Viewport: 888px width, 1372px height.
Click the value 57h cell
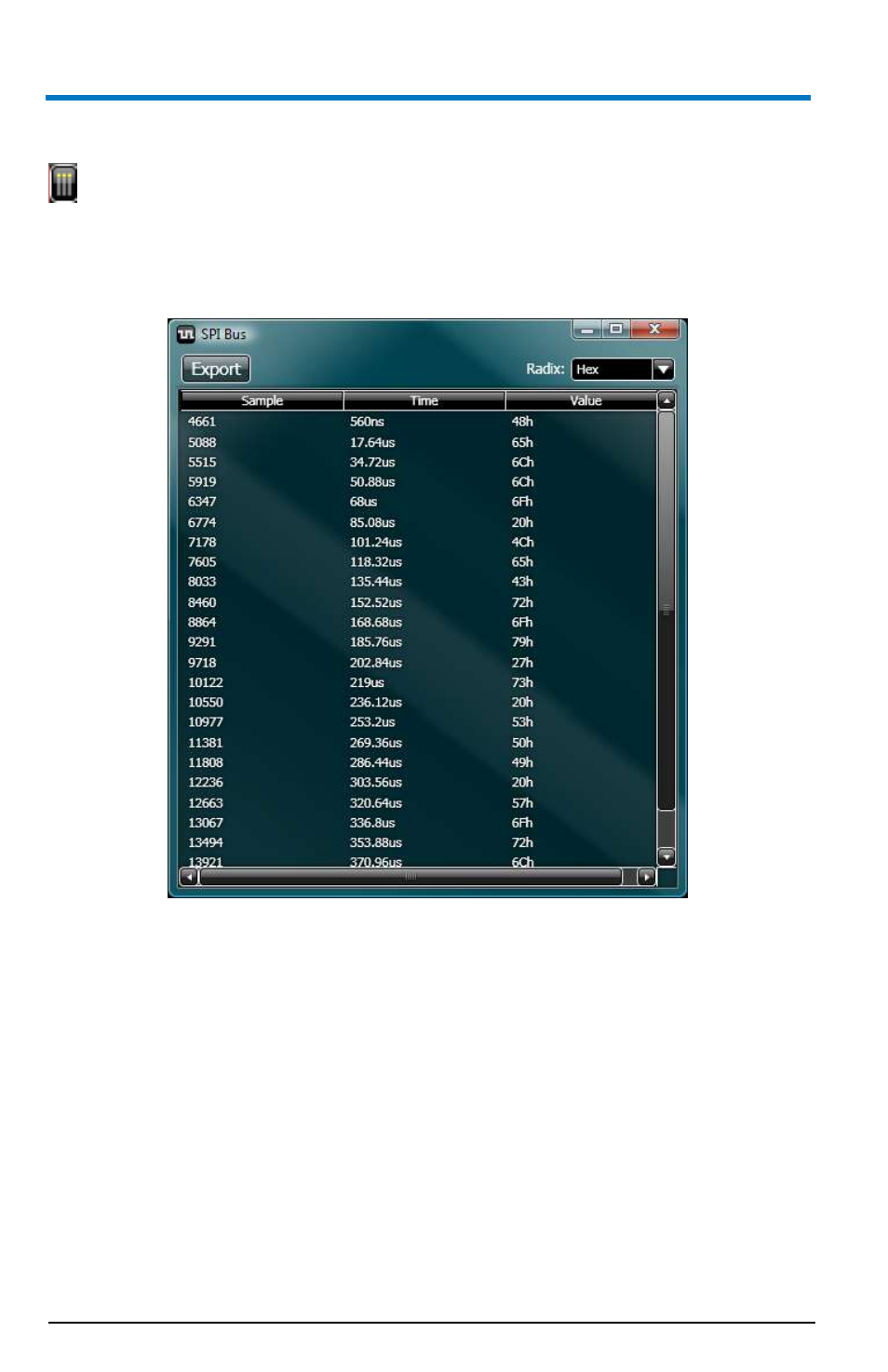(522, 803)
